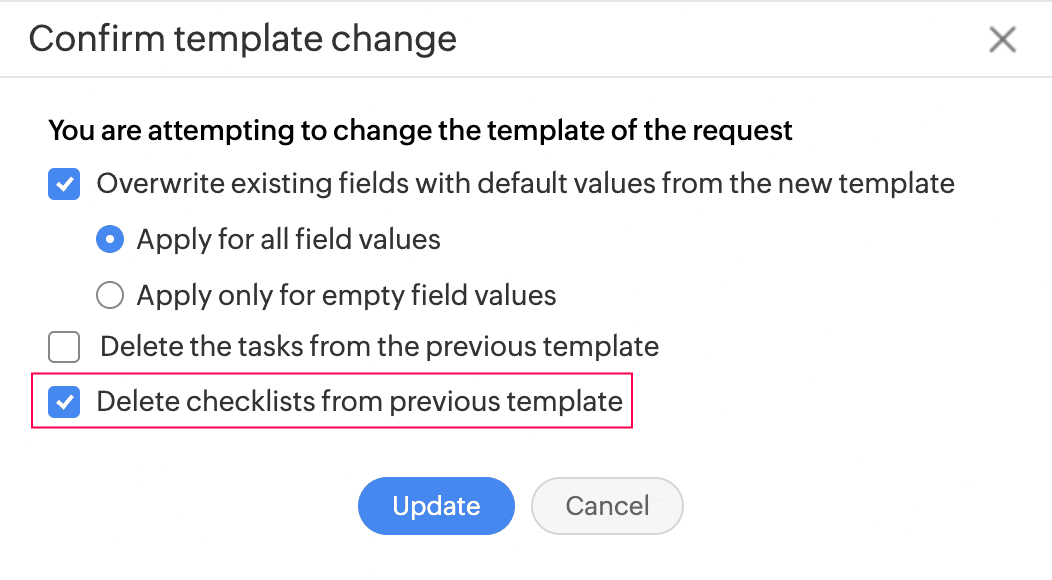This screenshot has height=580, width=1052.
Task: Click 'Delete checklists from previous template' label text
Action: 359,402
